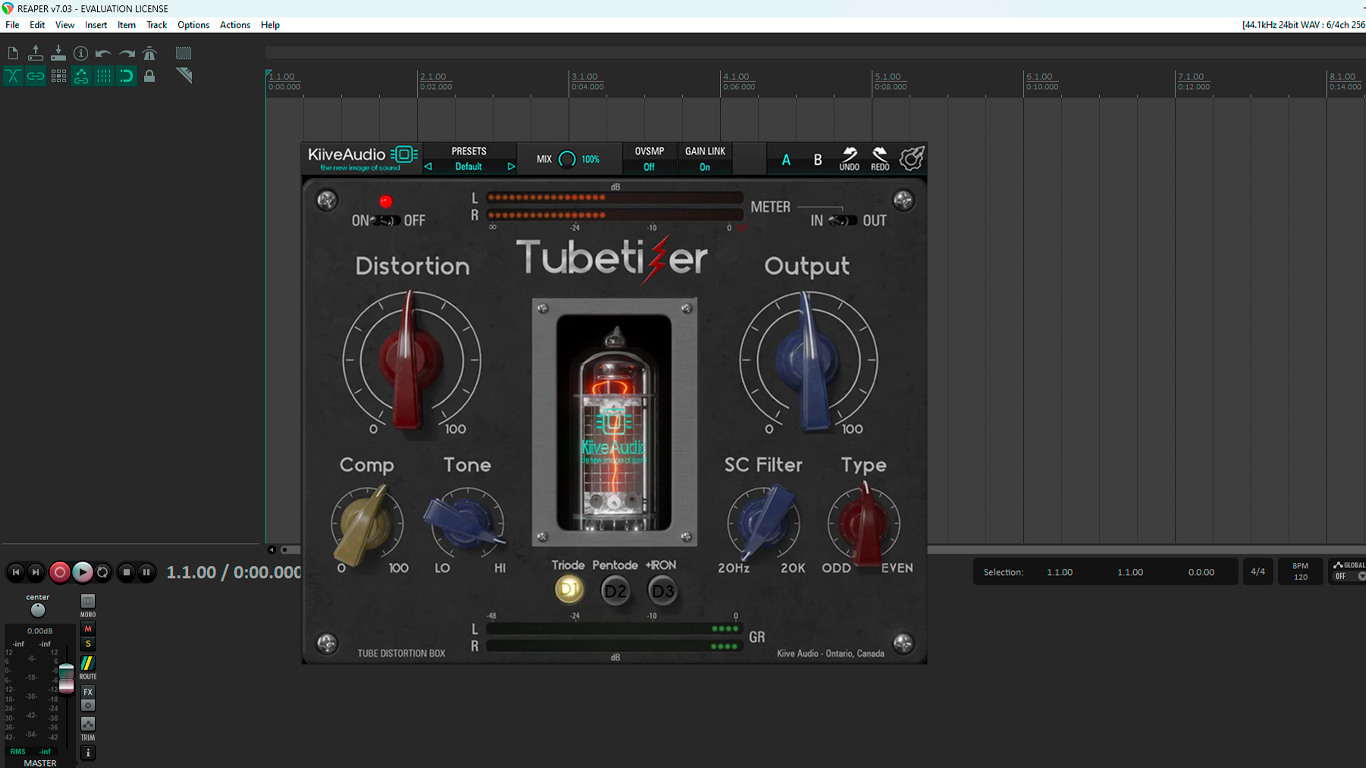Image resolution: width=1366 pixels, height=768 pixels.
Task: Toggle ripple editing grid icon
Action: point(58,76)
